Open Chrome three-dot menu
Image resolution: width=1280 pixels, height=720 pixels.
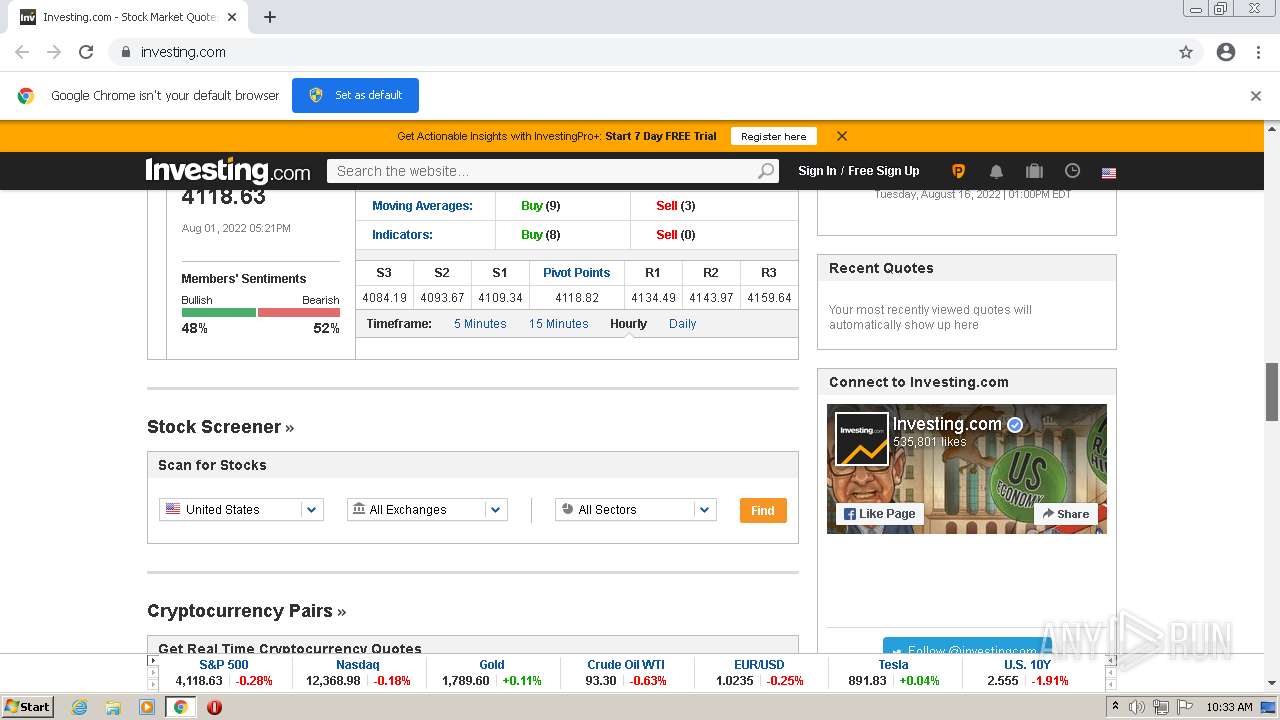coord(1258,52)
